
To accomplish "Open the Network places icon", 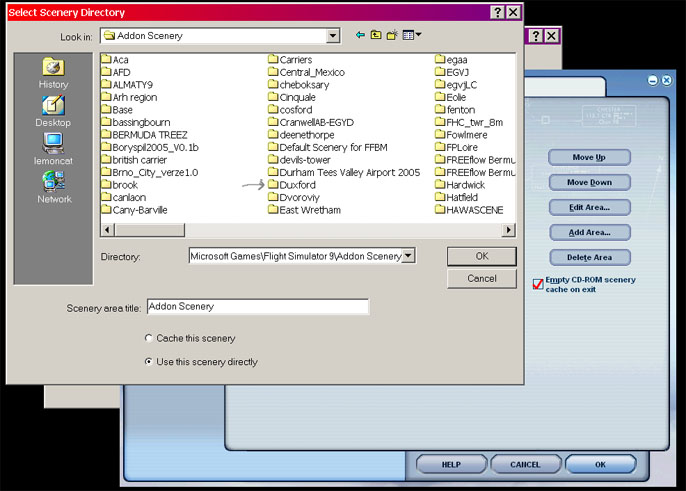I will 53,186.
